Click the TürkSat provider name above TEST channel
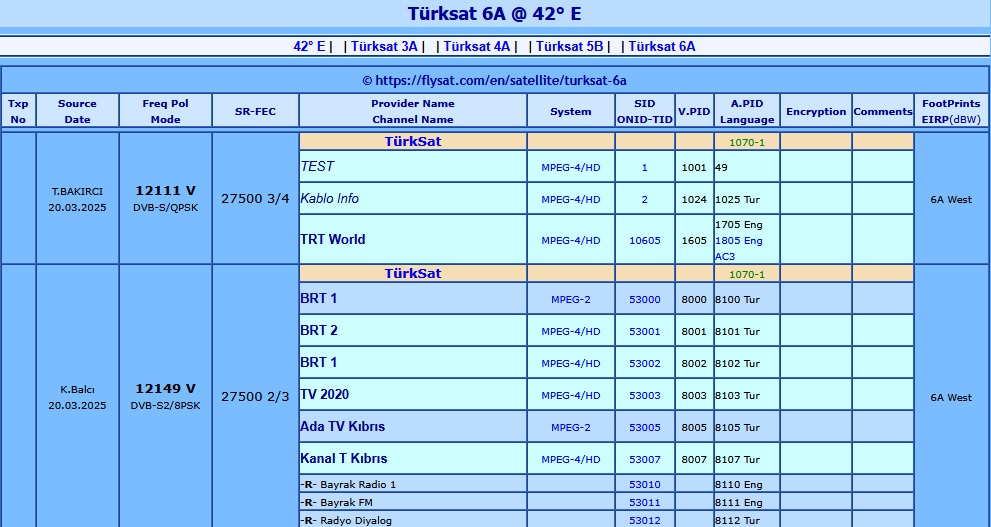The width and height of the screenshot is (991, 527). (413, 142)
